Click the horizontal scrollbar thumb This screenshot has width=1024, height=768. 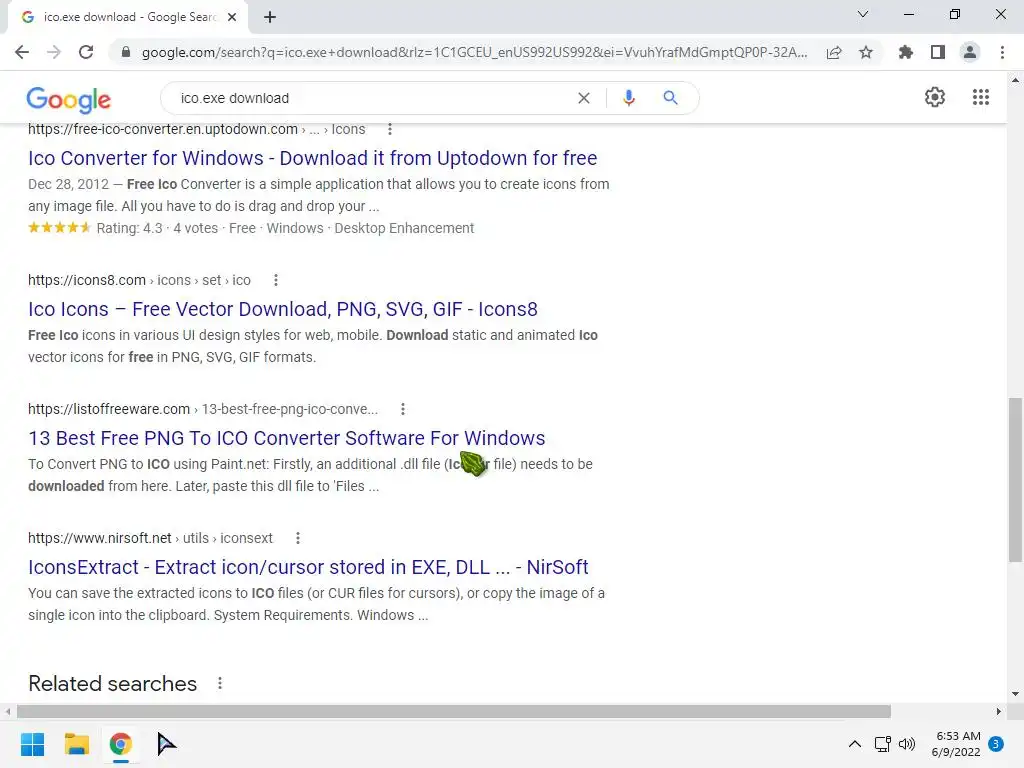454,711
